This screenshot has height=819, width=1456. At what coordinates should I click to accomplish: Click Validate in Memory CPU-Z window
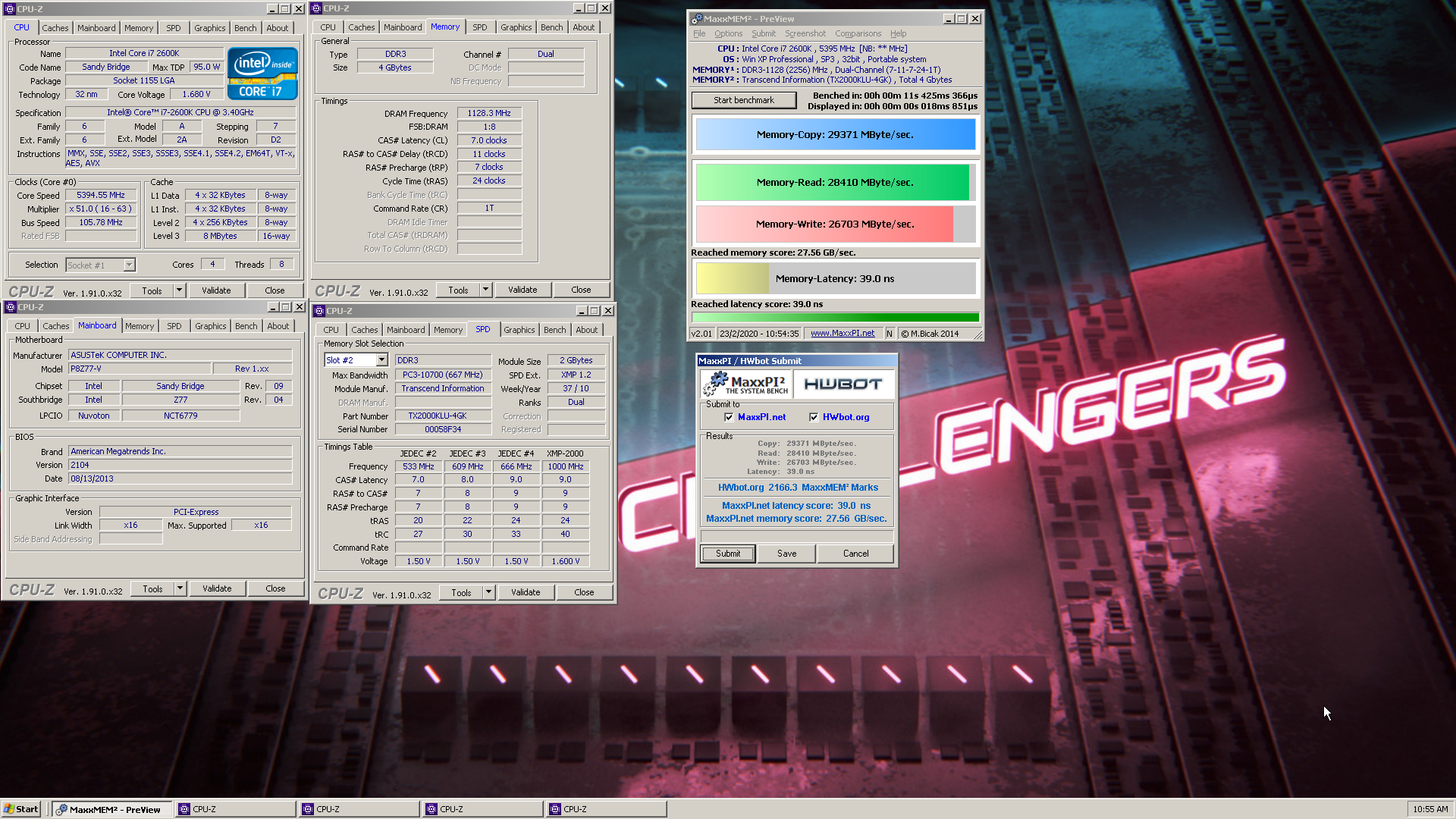point(522,290)
